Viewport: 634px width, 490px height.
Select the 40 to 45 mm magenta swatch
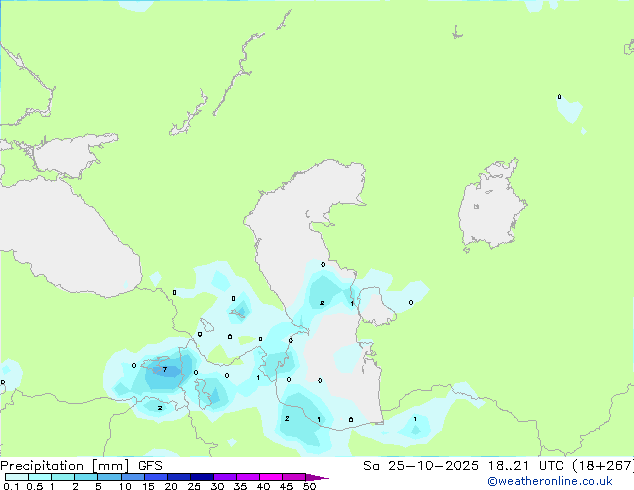tap(271, 477)
